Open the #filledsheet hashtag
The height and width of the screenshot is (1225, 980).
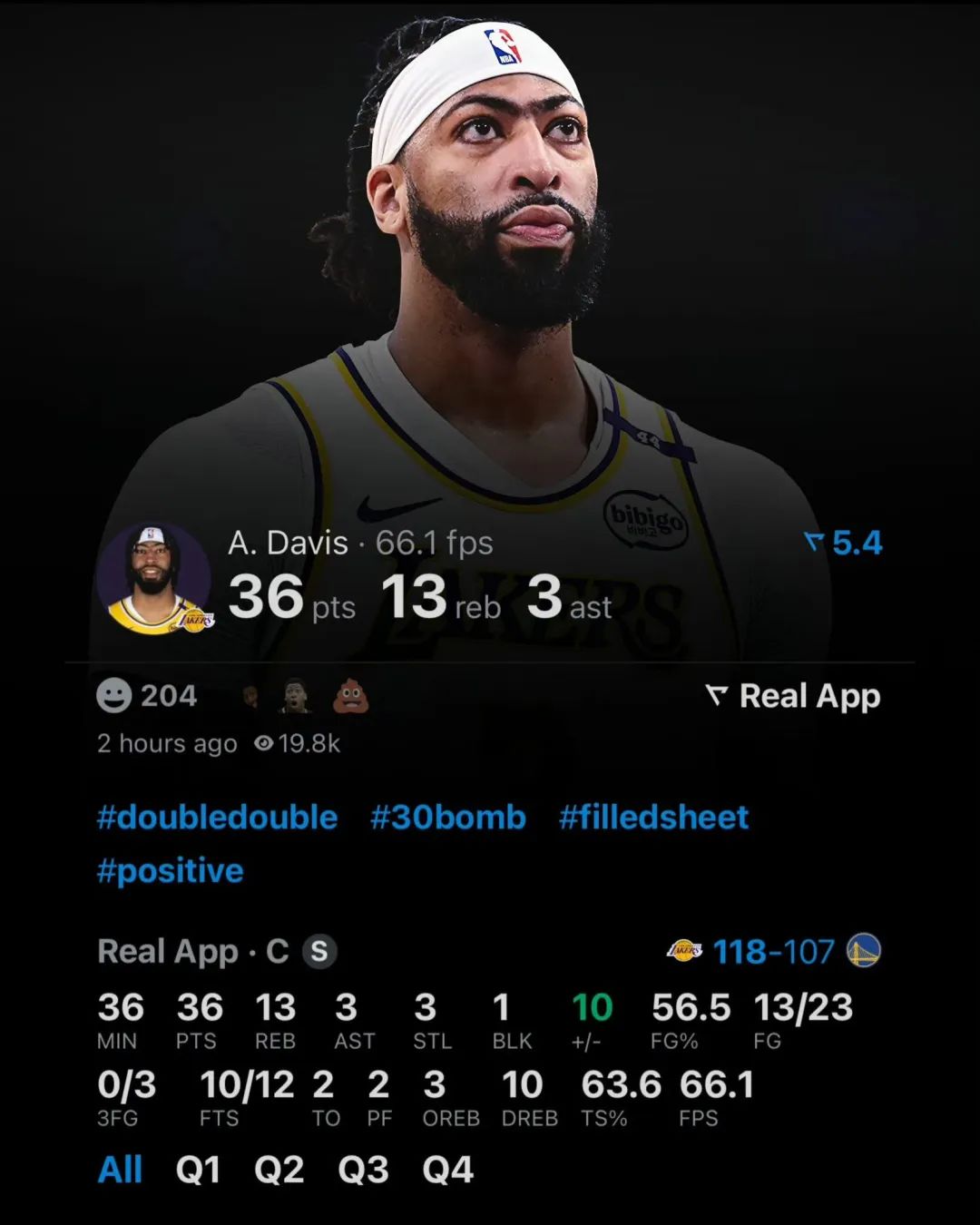pos(654,817)
